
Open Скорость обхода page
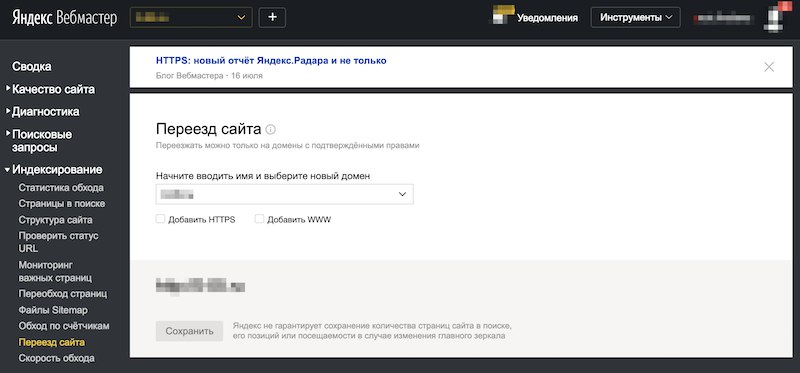pos(57,358)
